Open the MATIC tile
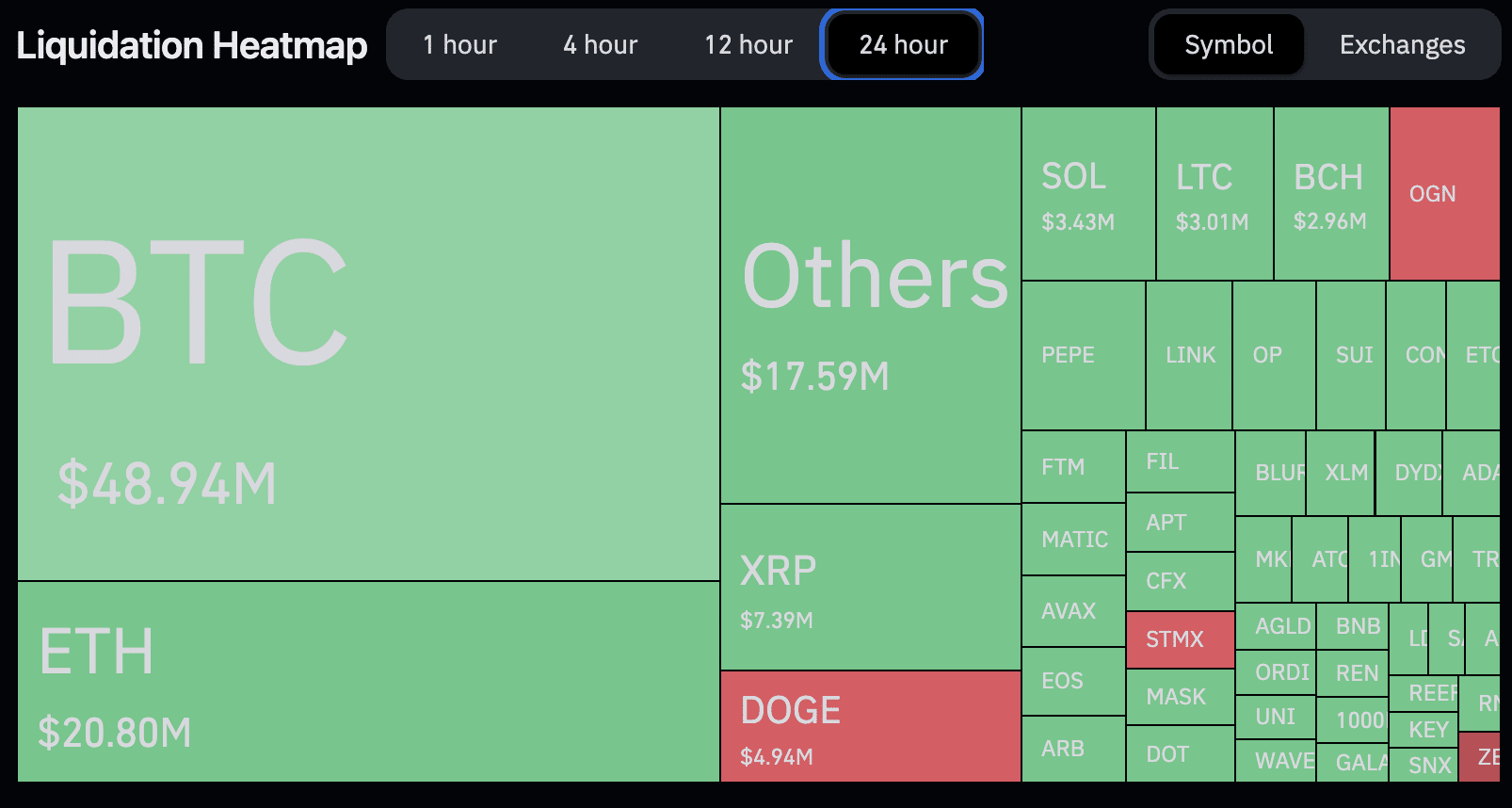The height and width of the screenshot is (808, 1512). (1074, 540)
